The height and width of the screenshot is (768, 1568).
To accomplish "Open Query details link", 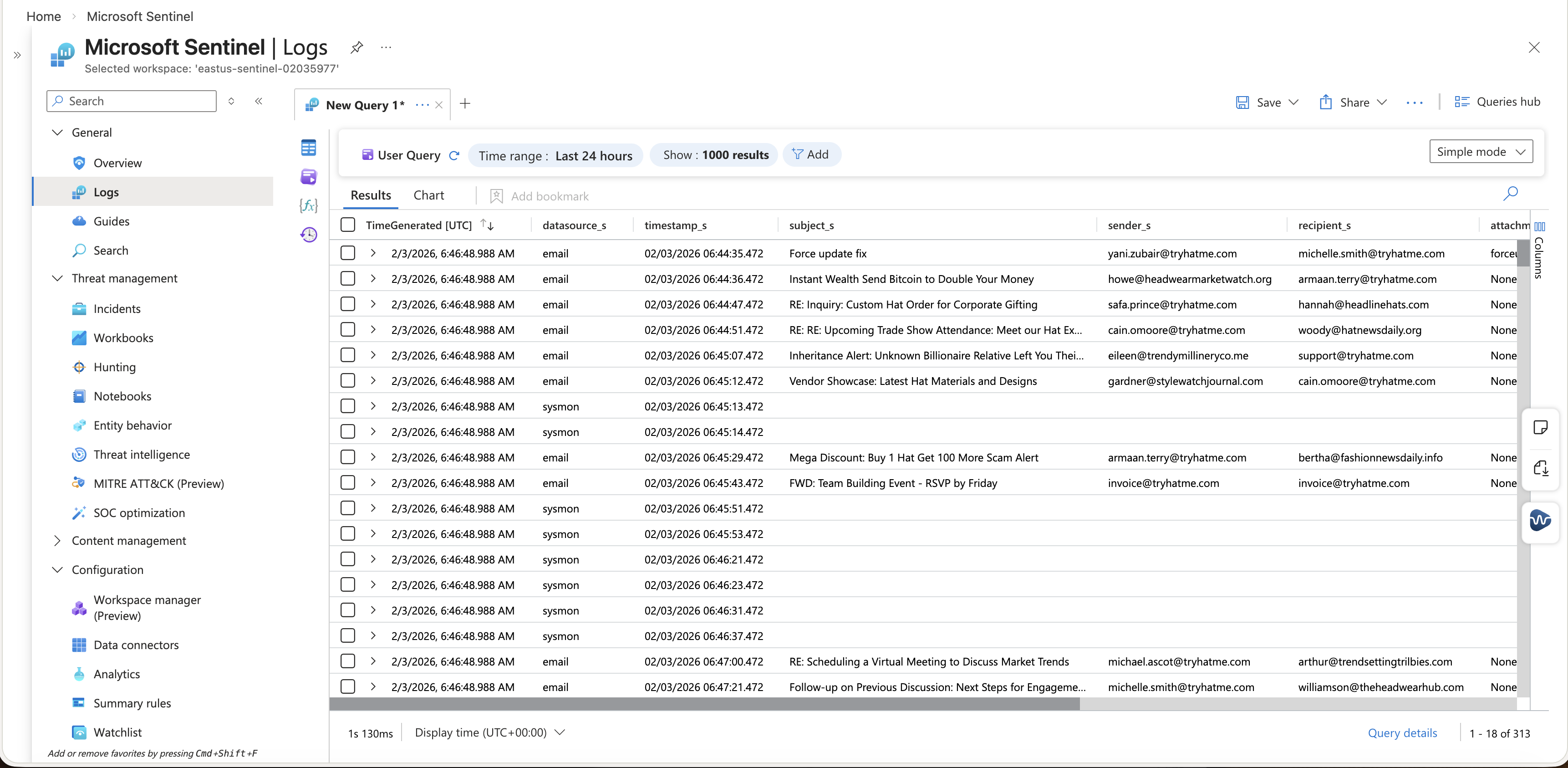I will click(1402, 733).
